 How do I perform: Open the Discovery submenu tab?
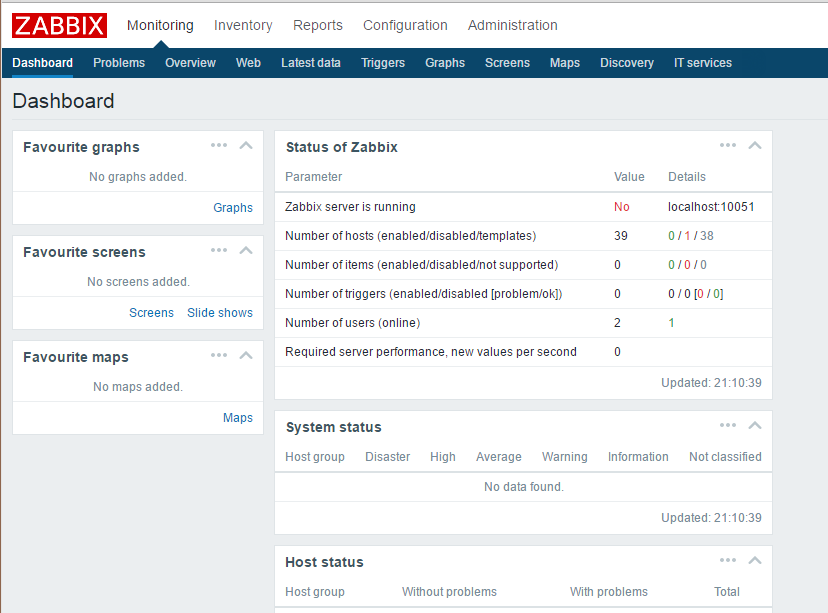tap(627, 63)
